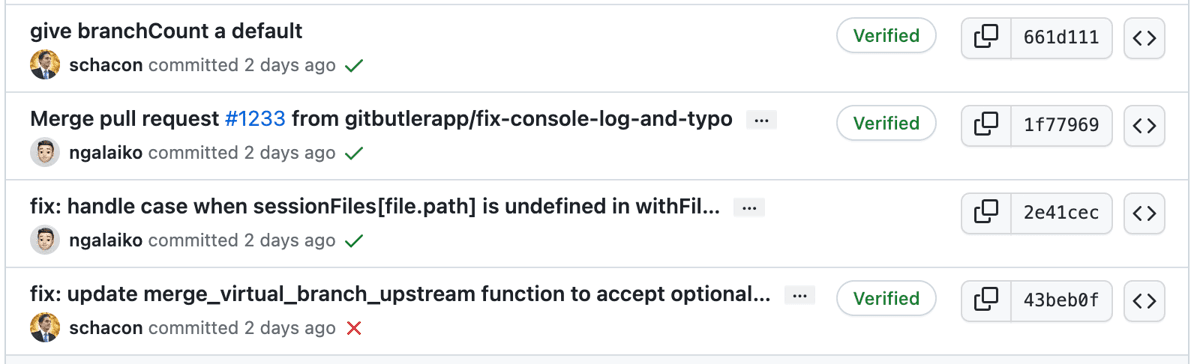
Task: Open schacon's avatar on branchCount commit
Action: point(45,65)
